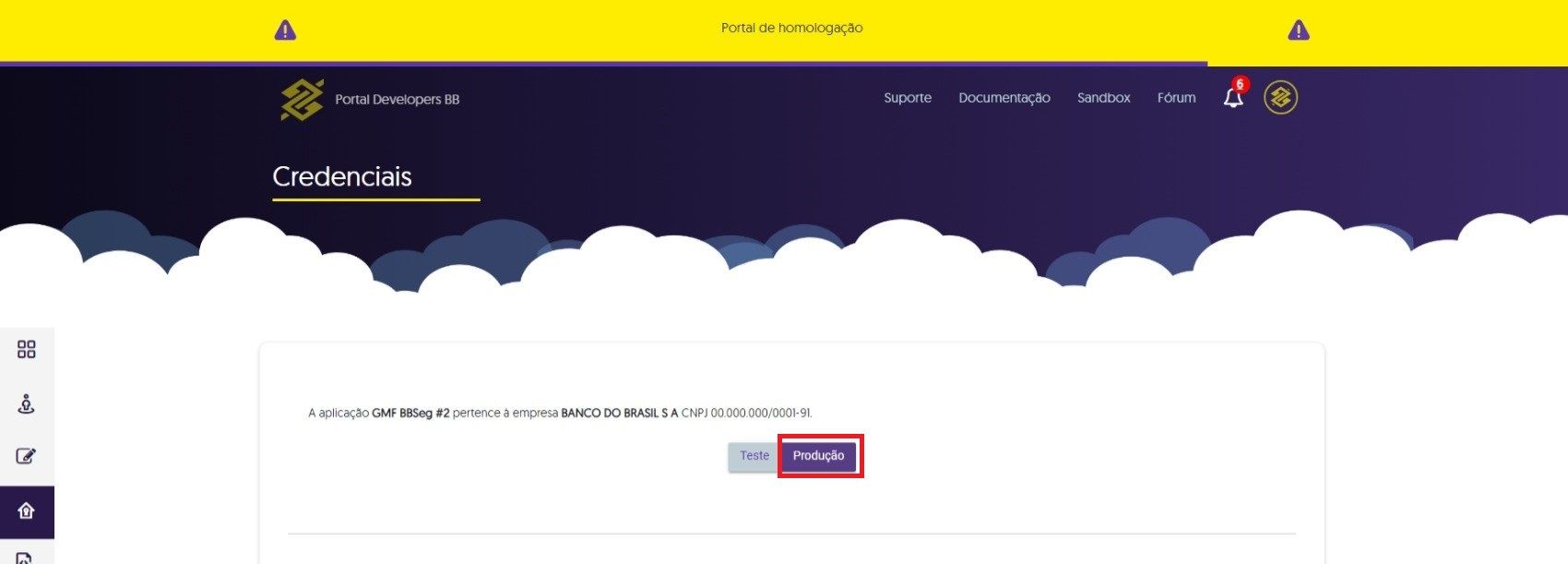Click the CNPJ 00.000.000/0001-91 text
1568x564 pixels.
[x=747, y=414]
